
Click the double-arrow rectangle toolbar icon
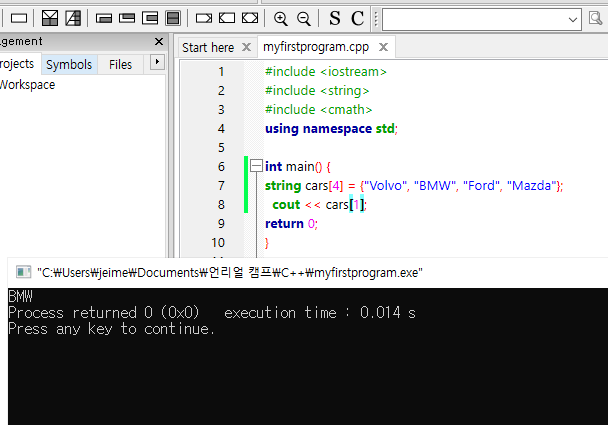pyautogui.click(x=250, y=18)
